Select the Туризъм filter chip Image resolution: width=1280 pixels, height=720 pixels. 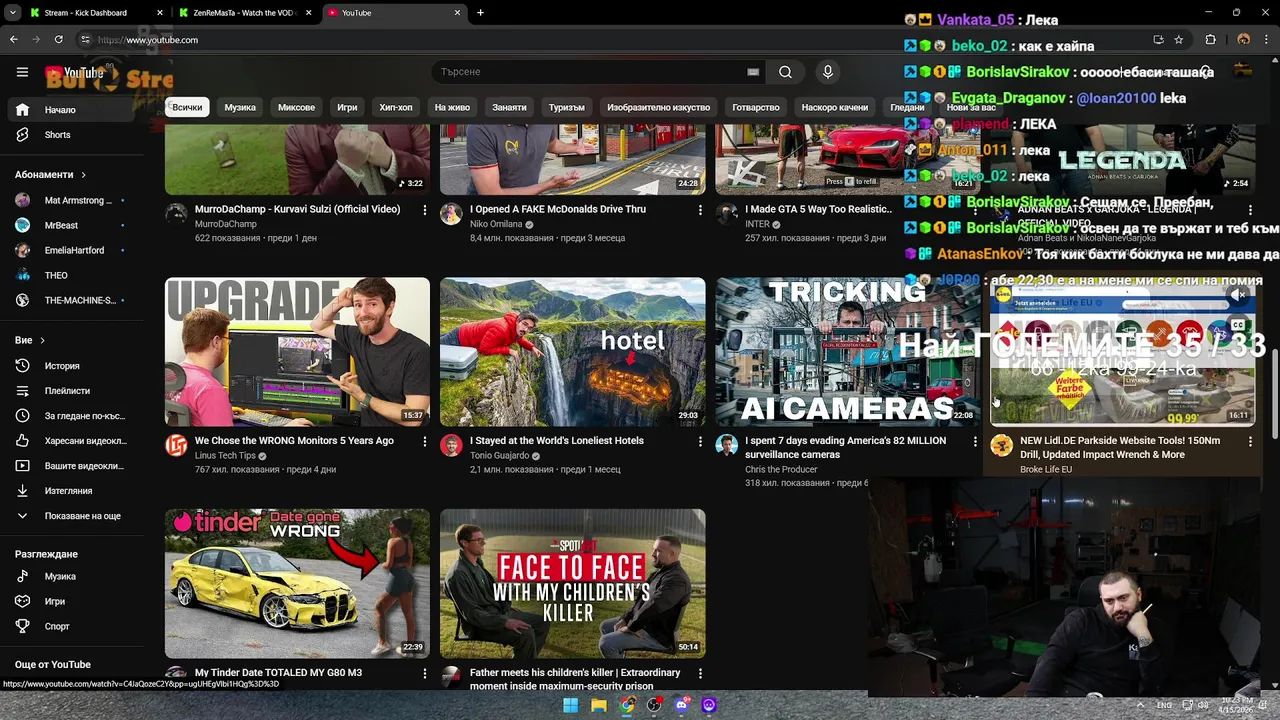coord(567,107)
